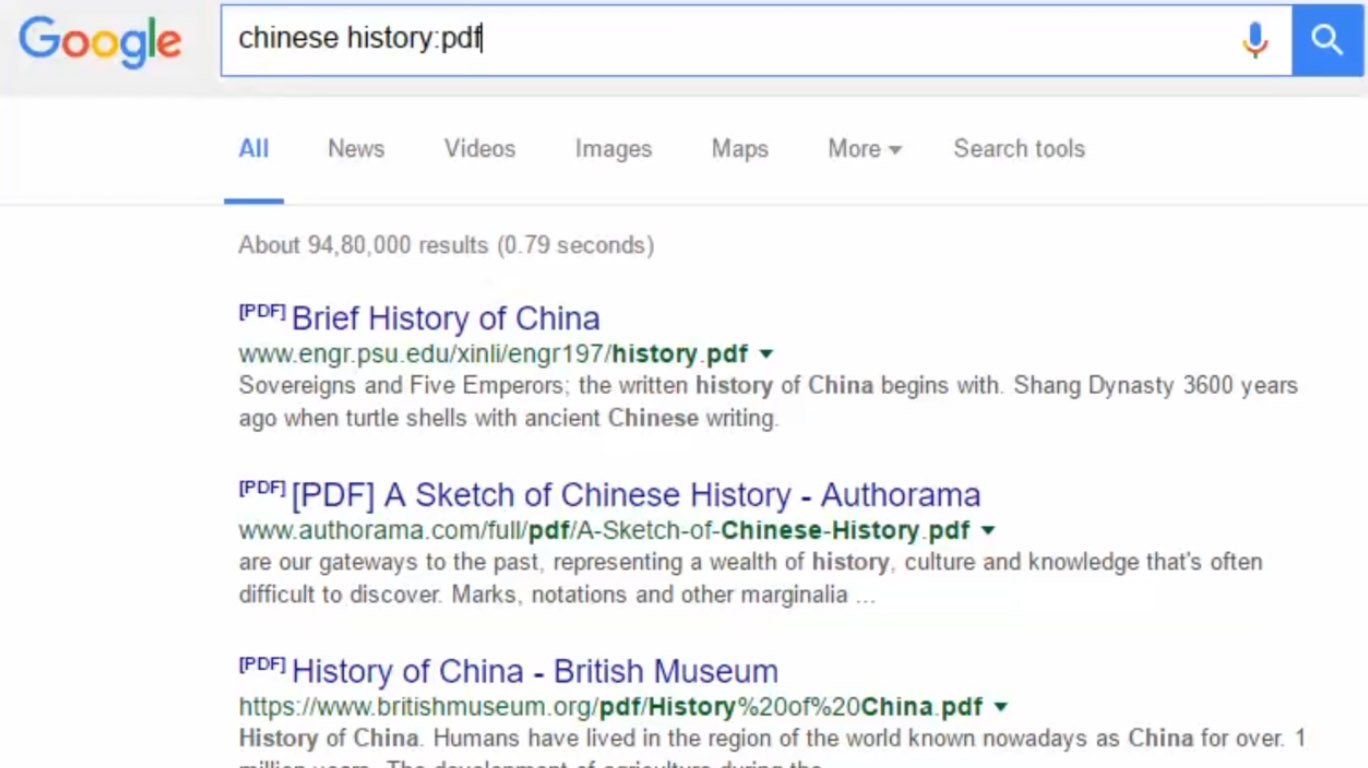
Task: Open A Sketch of Chinese History result
Action: [x=636, y=495]
